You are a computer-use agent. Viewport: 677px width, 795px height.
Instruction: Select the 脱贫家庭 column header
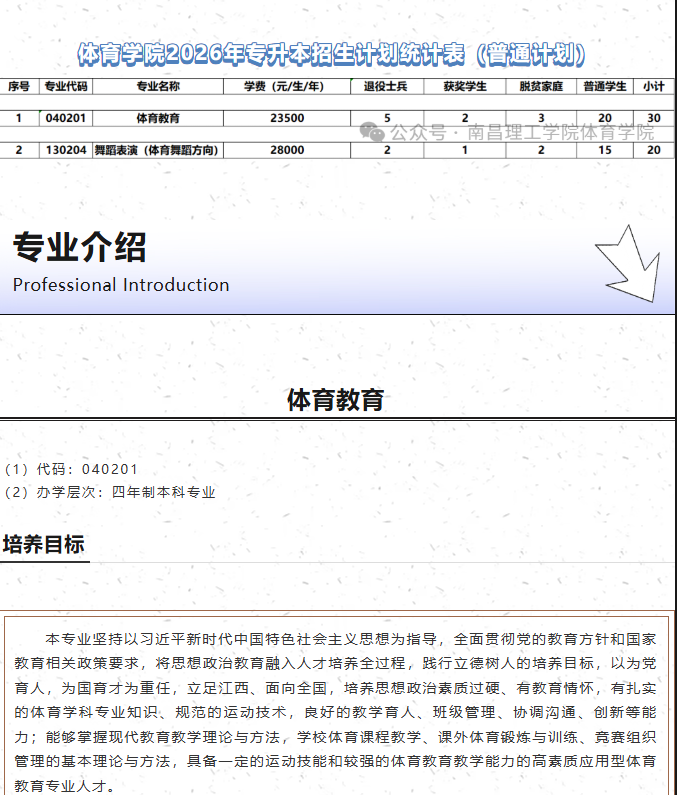pos(540,87)
